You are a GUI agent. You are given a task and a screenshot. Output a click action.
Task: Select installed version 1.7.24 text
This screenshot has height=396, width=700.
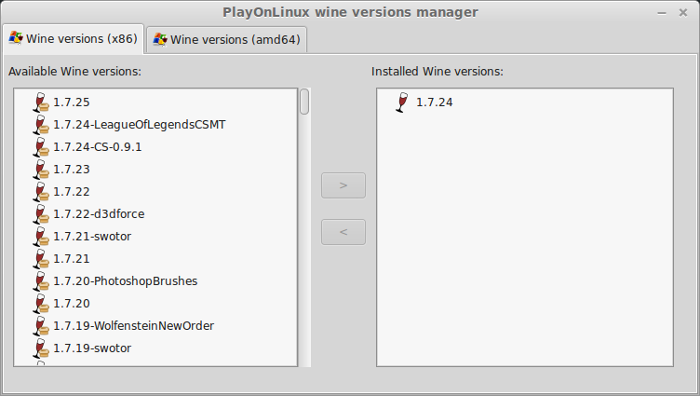pos(434,102)
